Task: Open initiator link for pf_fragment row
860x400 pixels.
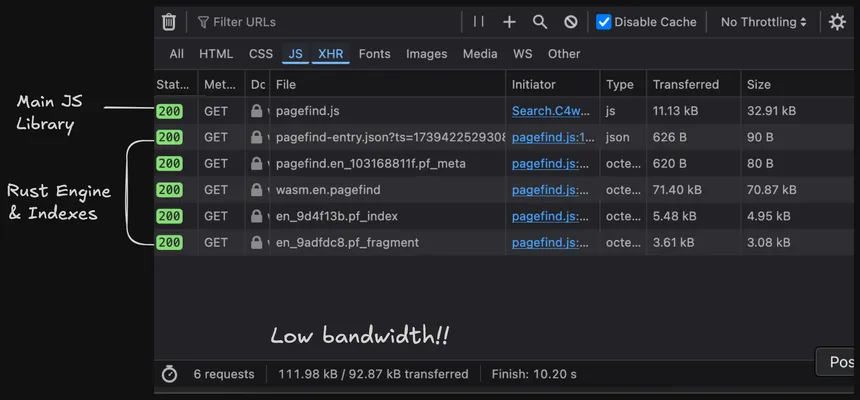Action: [551, 243]
